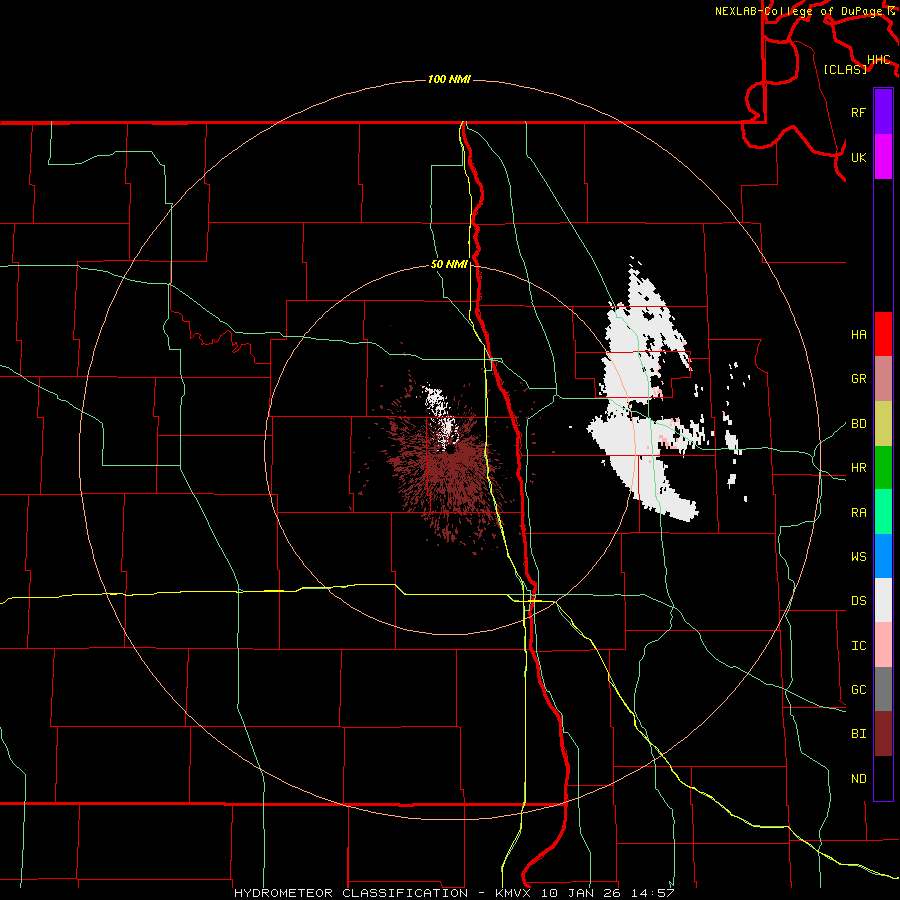Click the RA legend label
The width and height of the screenshot is (900, 900).
858,513
